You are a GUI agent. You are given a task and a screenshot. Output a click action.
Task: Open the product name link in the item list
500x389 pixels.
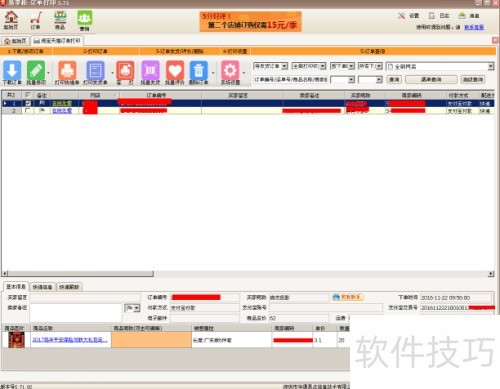[x=70, y=340]
